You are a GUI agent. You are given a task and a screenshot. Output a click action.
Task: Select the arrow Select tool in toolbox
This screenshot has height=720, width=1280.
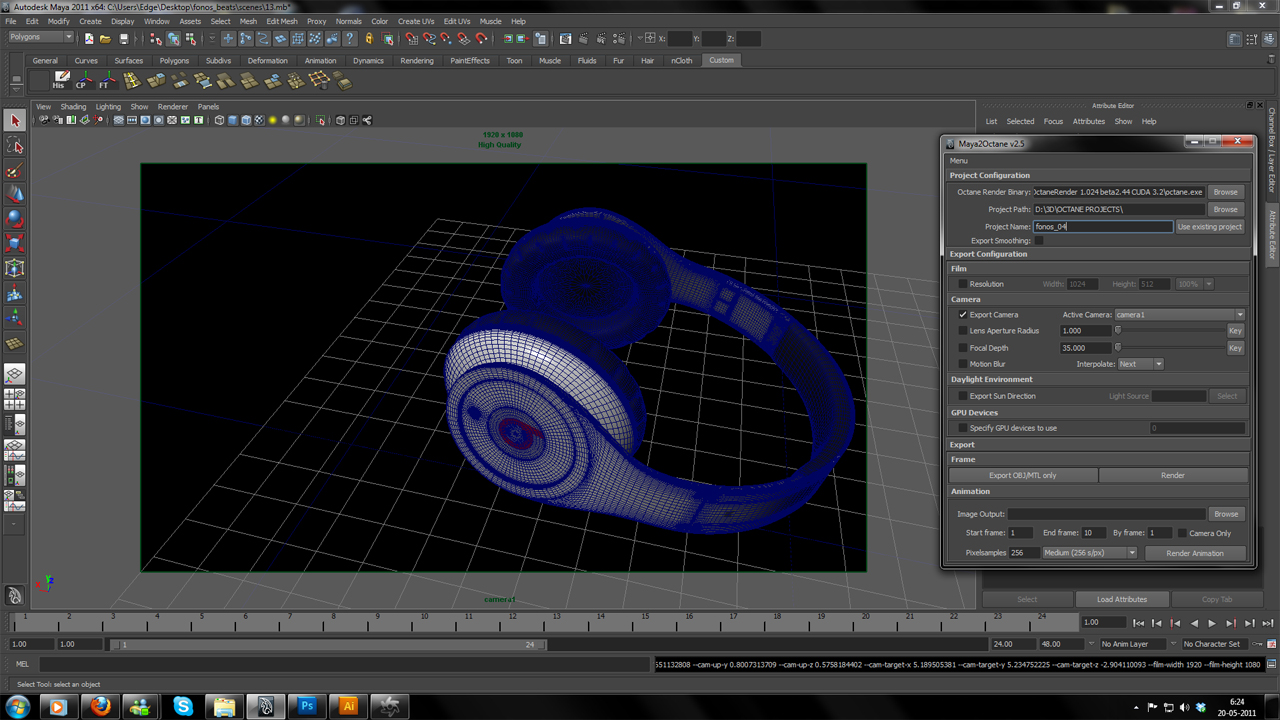(x=15, y=120)
